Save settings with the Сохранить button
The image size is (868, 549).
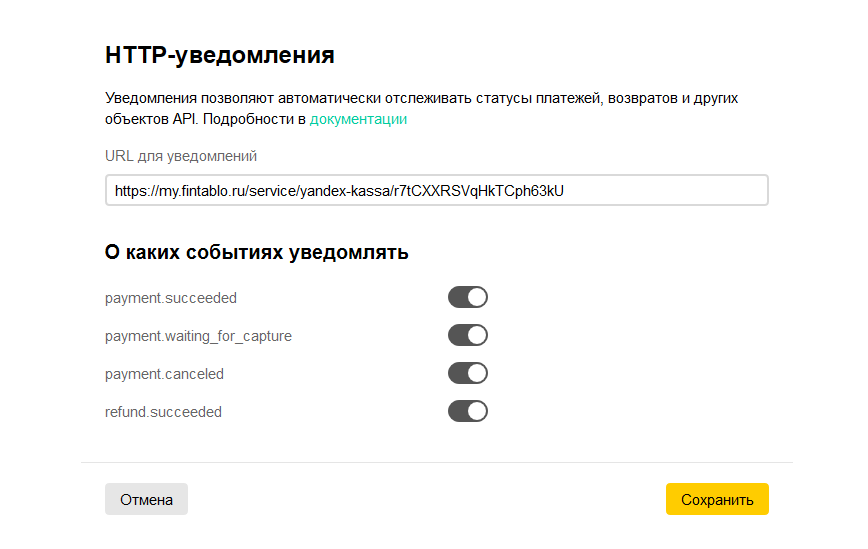[x=717, y=499]
